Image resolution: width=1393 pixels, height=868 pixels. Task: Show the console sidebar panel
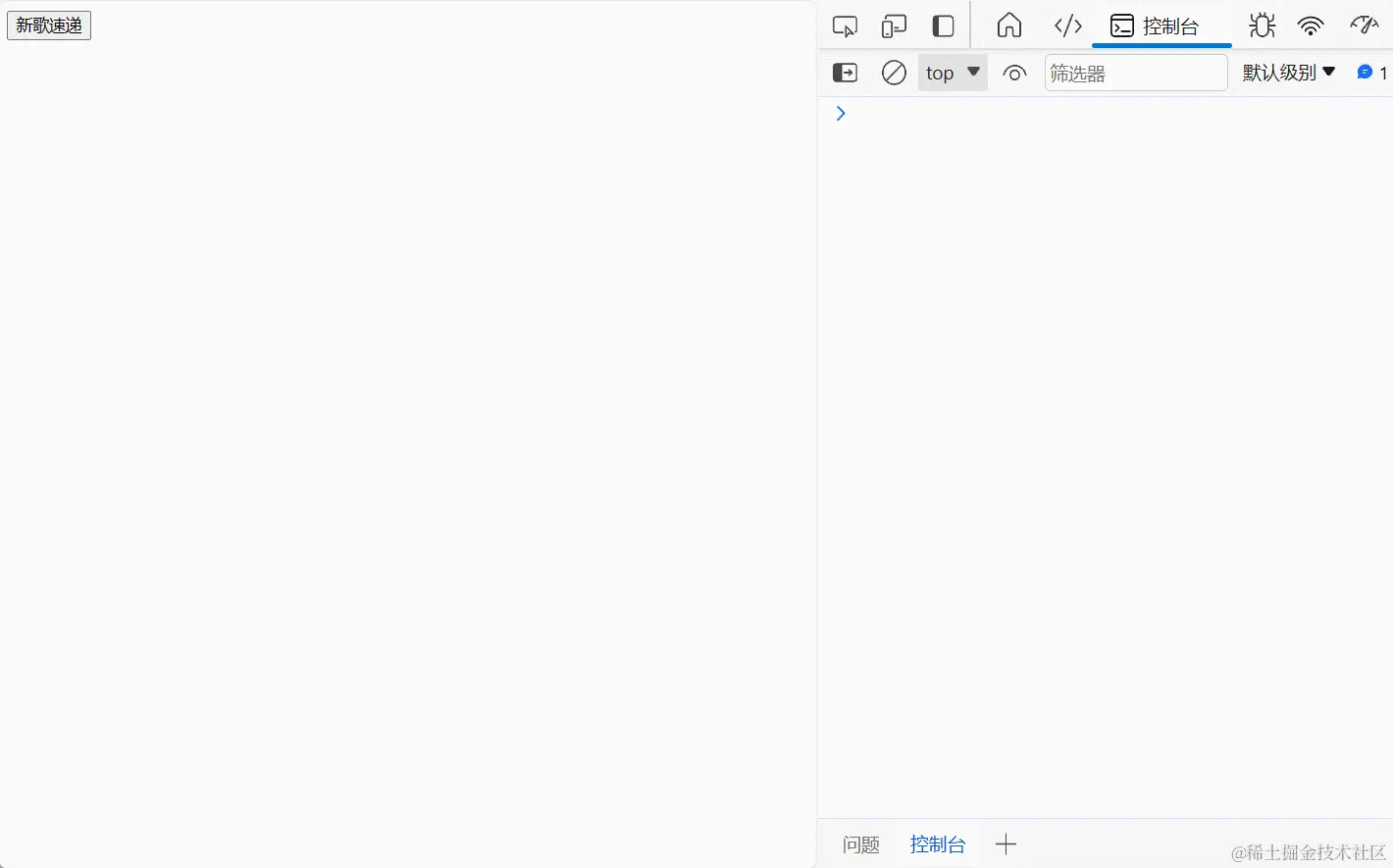point(845,73)
